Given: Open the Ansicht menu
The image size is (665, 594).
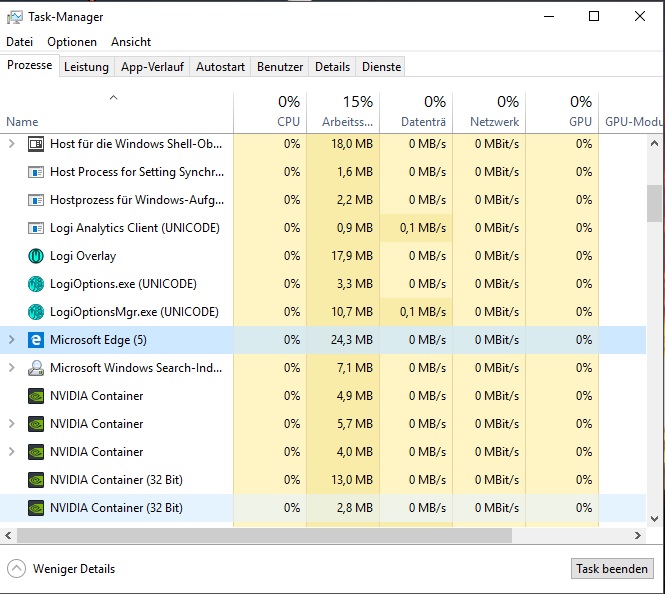Looking at the screenshot, I should pos(131,42).
